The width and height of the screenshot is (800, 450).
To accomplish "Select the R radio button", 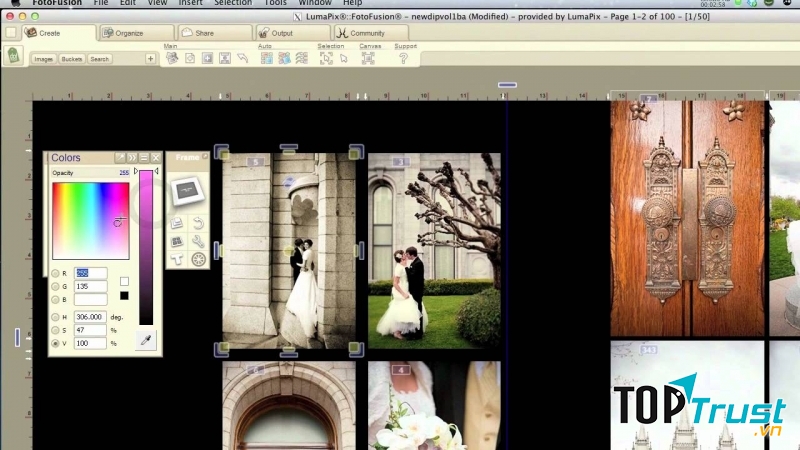I will [x=55, y=273].
